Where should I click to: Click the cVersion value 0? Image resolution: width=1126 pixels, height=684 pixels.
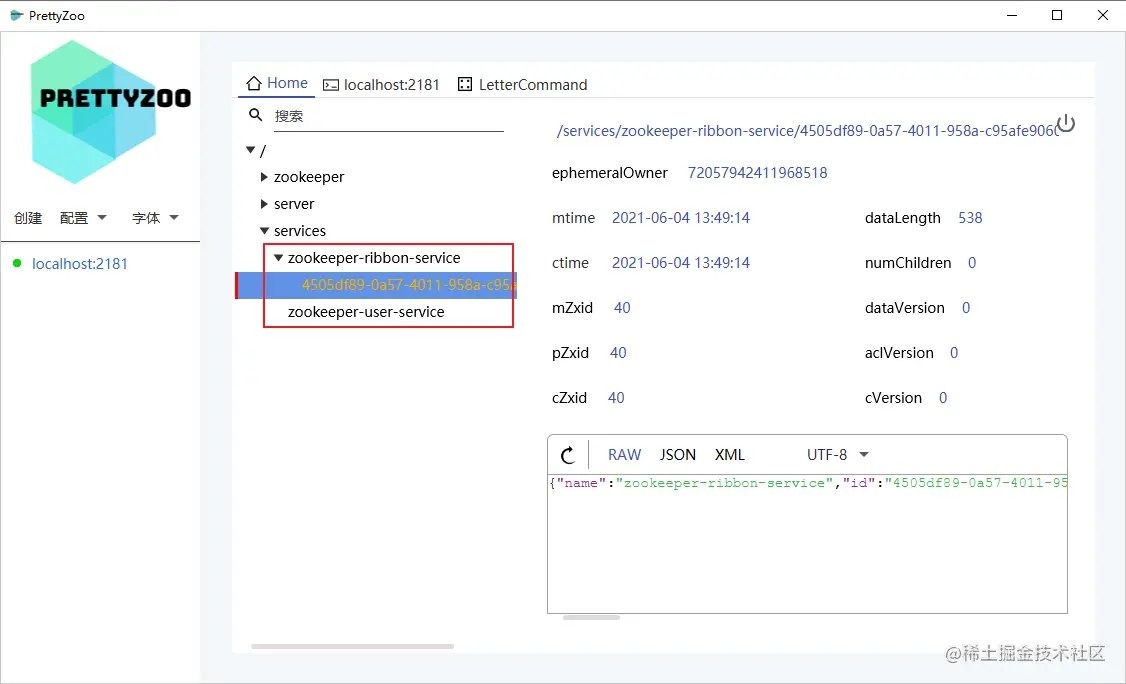(943, 398)
